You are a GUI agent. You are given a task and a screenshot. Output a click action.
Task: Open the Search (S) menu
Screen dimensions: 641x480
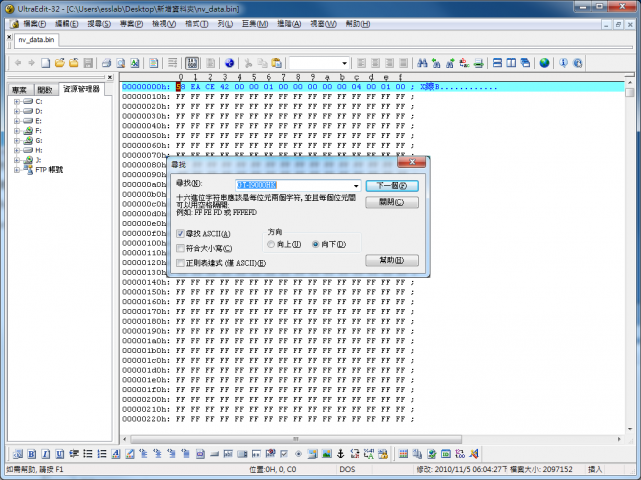99,24
